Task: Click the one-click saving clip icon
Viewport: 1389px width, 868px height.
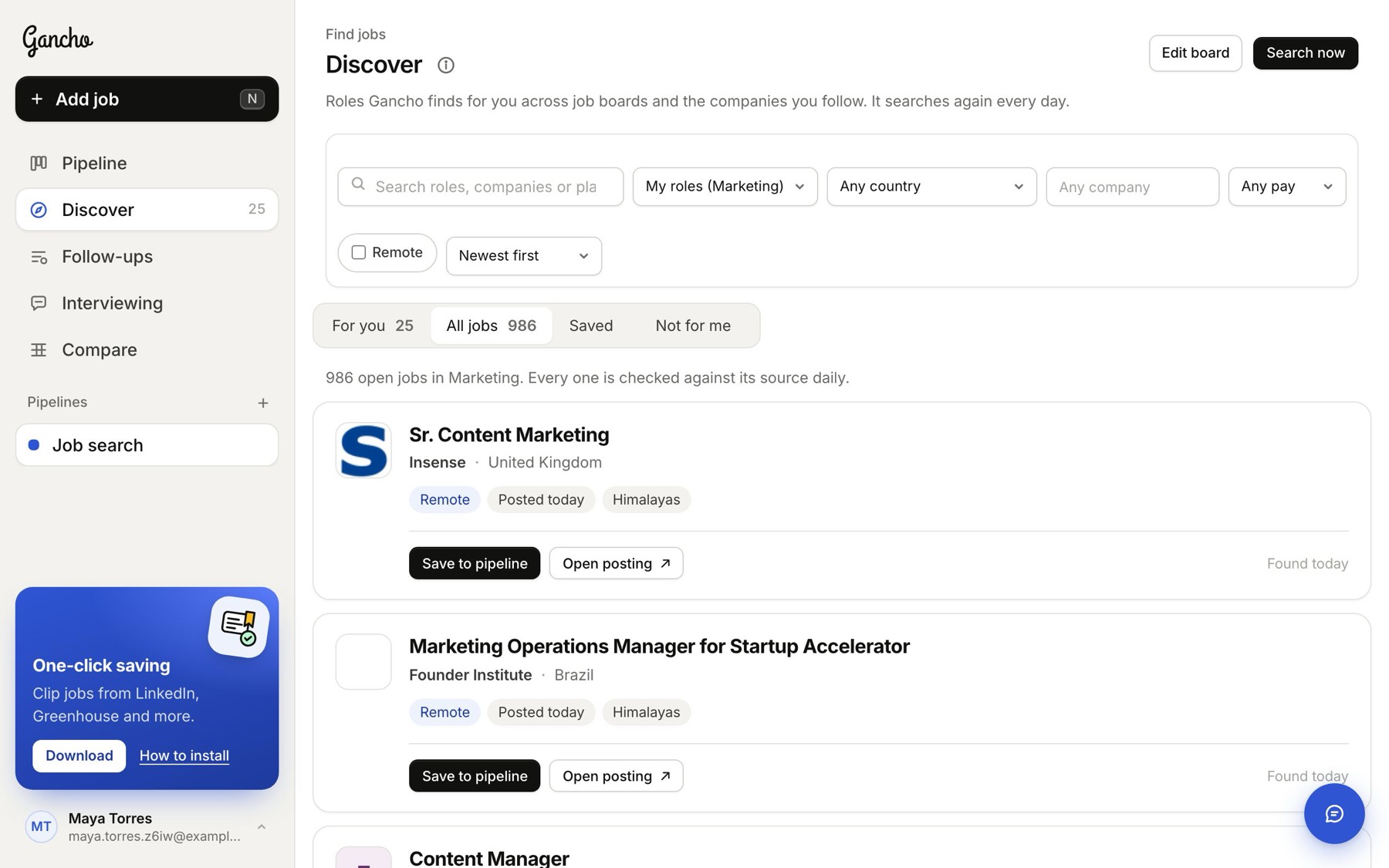Action: (238, 627)
